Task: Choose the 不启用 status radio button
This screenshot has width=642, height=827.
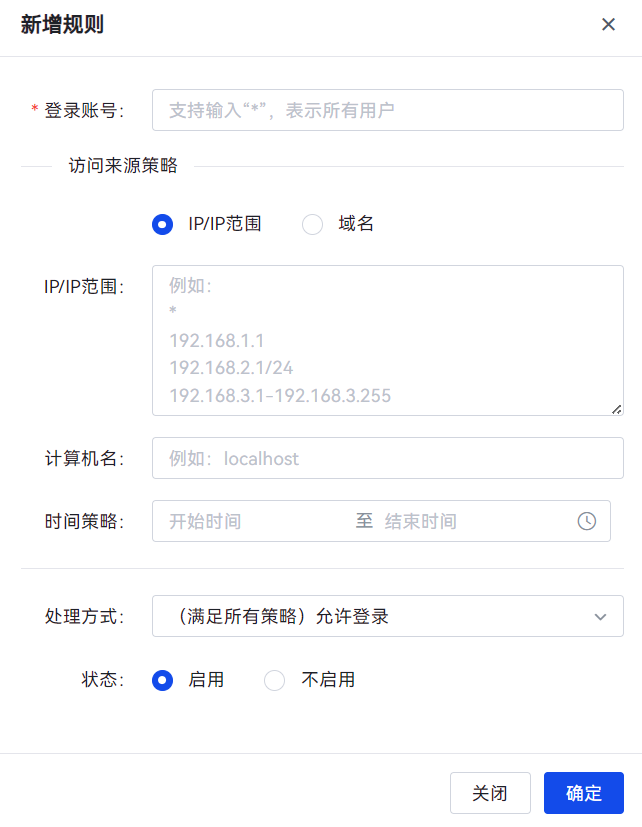Action: click(274, 680)
